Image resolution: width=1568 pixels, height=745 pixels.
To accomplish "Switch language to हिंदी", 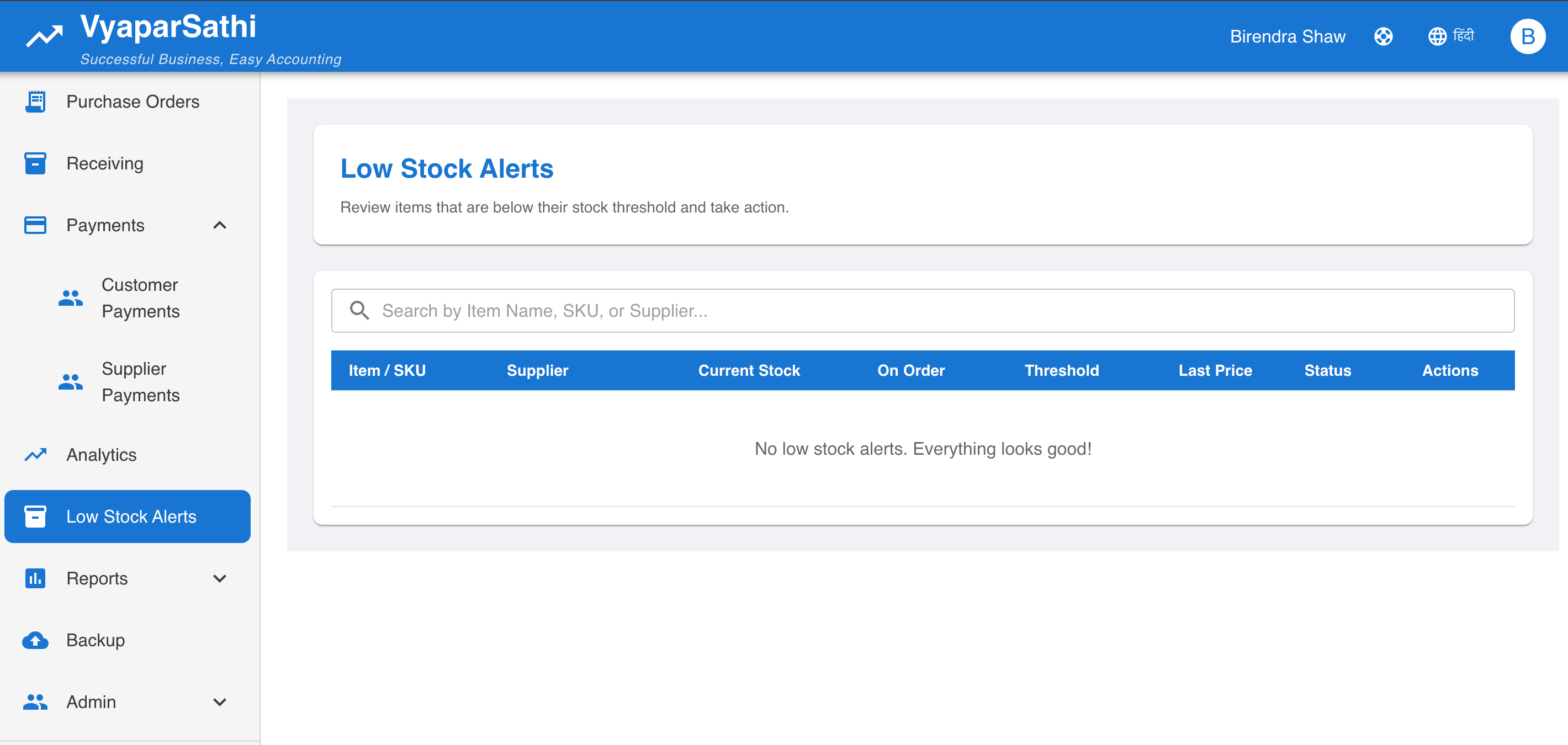I will click(1463, 35).
